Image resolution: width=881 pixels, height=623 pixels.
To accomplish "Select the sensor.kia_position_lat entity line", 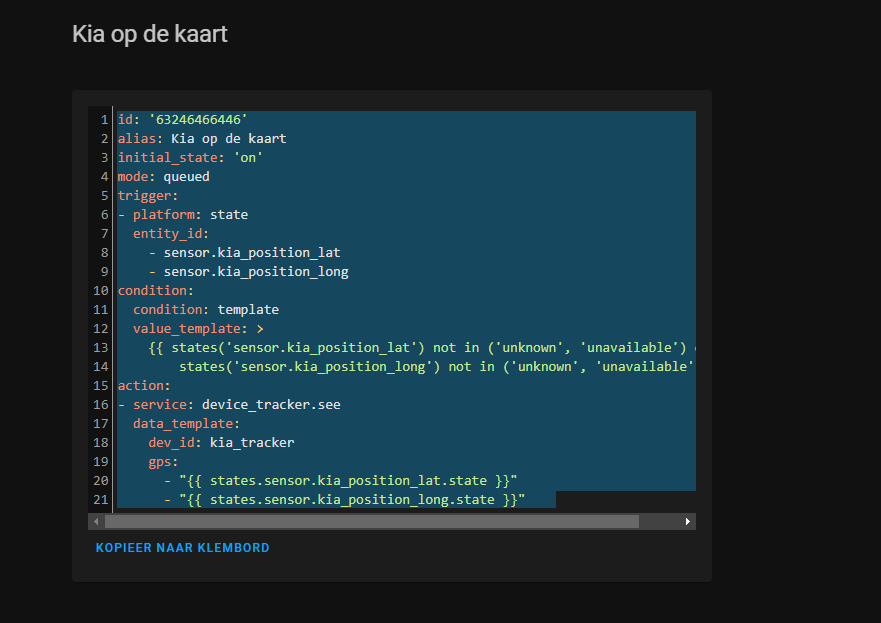I will click(x=252, y=253).
